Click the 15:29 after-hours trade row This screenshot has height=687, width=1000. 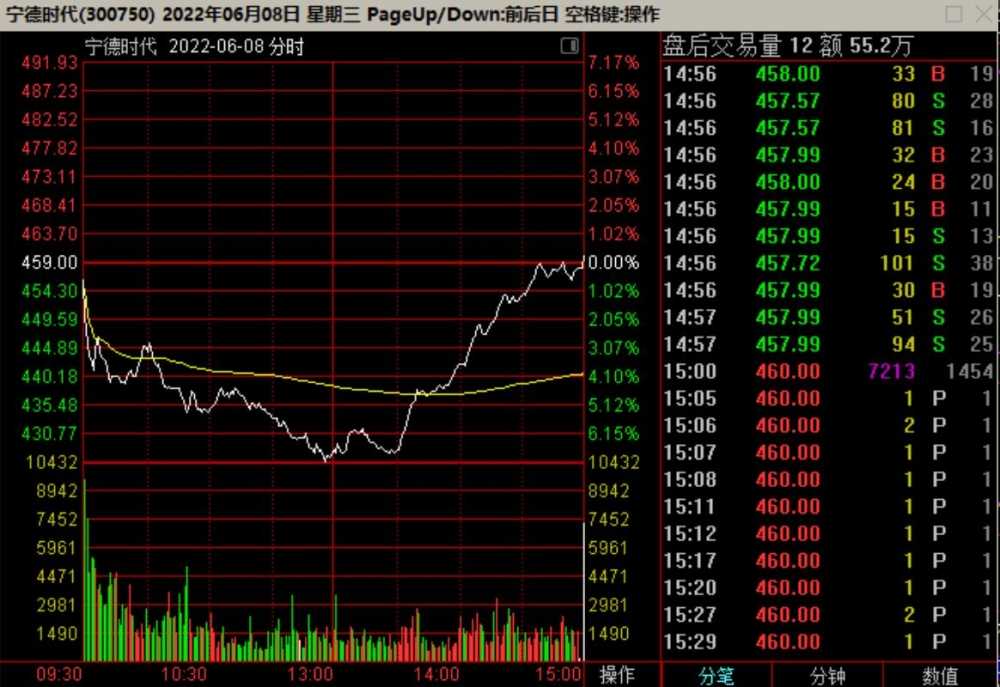click(828, 641)
